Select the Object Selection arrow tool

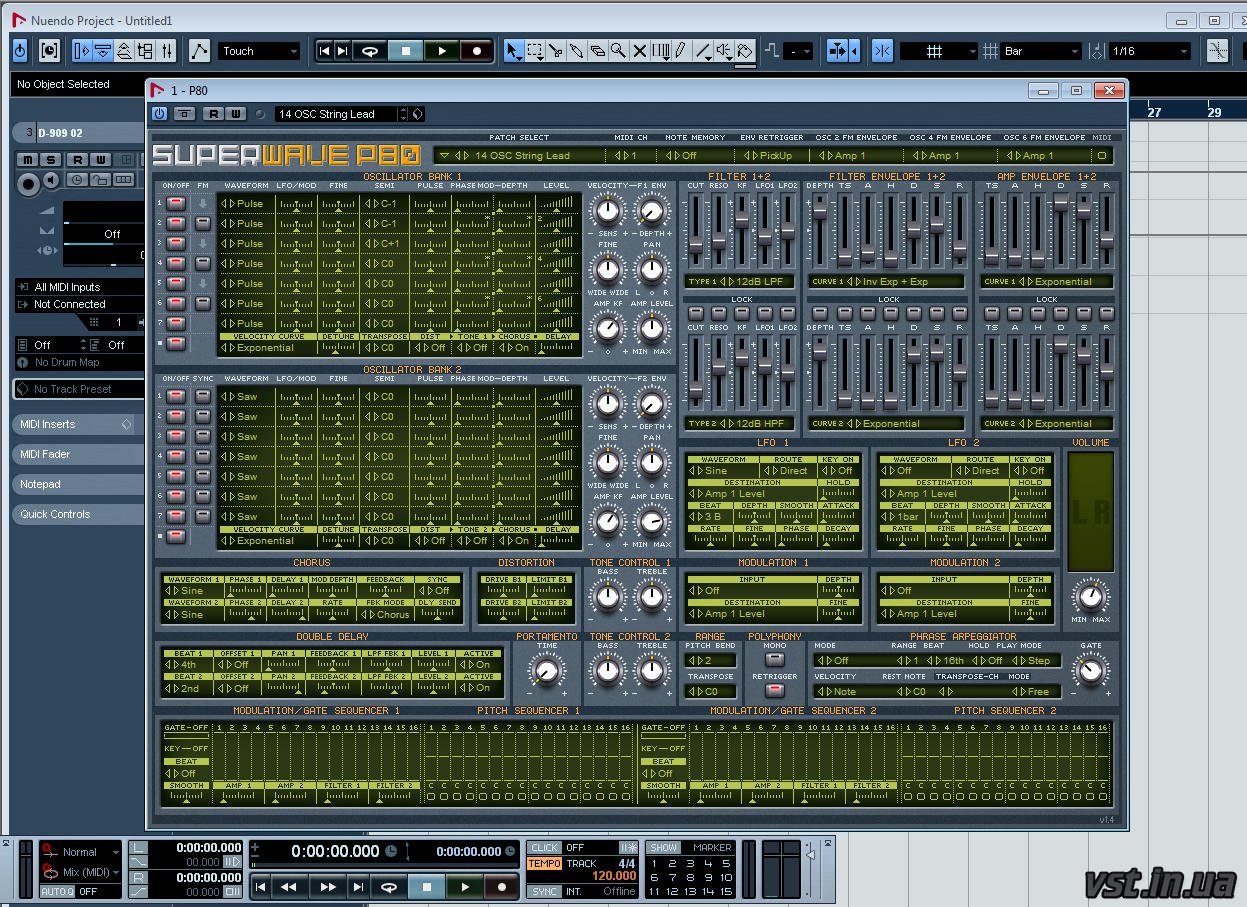[x=513, y=51]
